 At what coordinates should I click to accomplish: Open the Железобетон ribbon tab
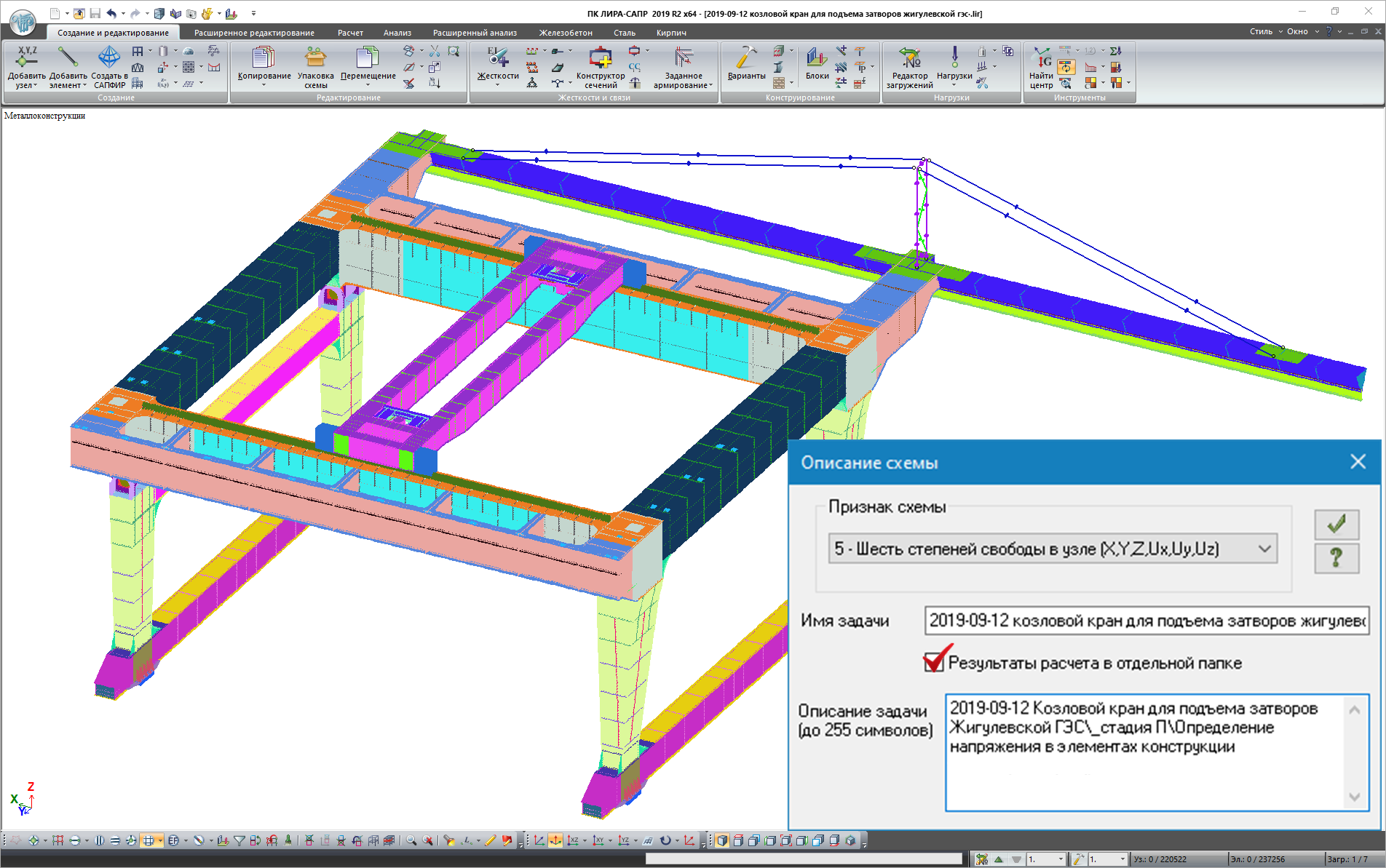coord(566,33)
